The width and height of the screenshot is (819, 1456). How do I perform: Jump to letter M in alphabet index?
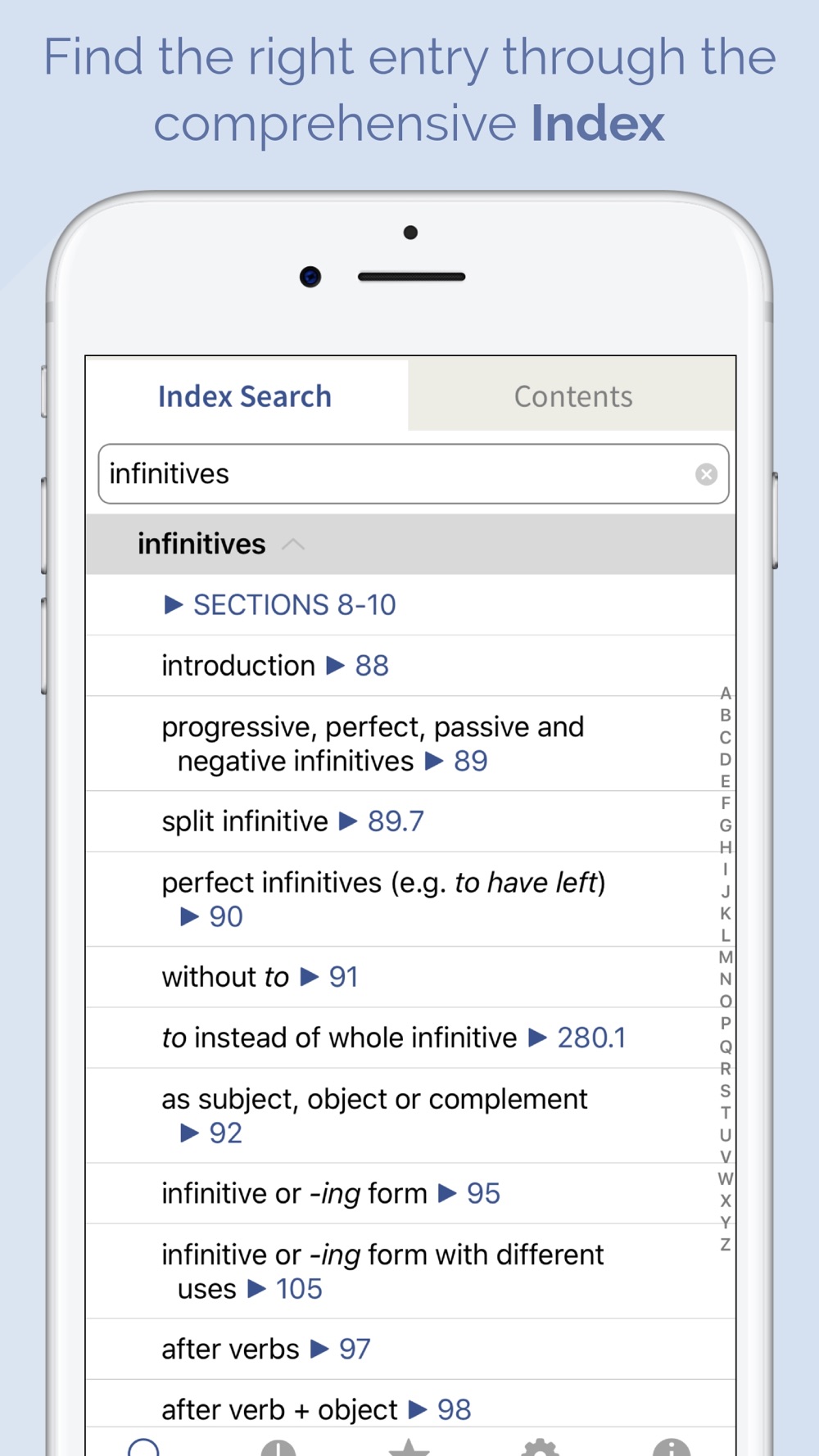(726, 957)
